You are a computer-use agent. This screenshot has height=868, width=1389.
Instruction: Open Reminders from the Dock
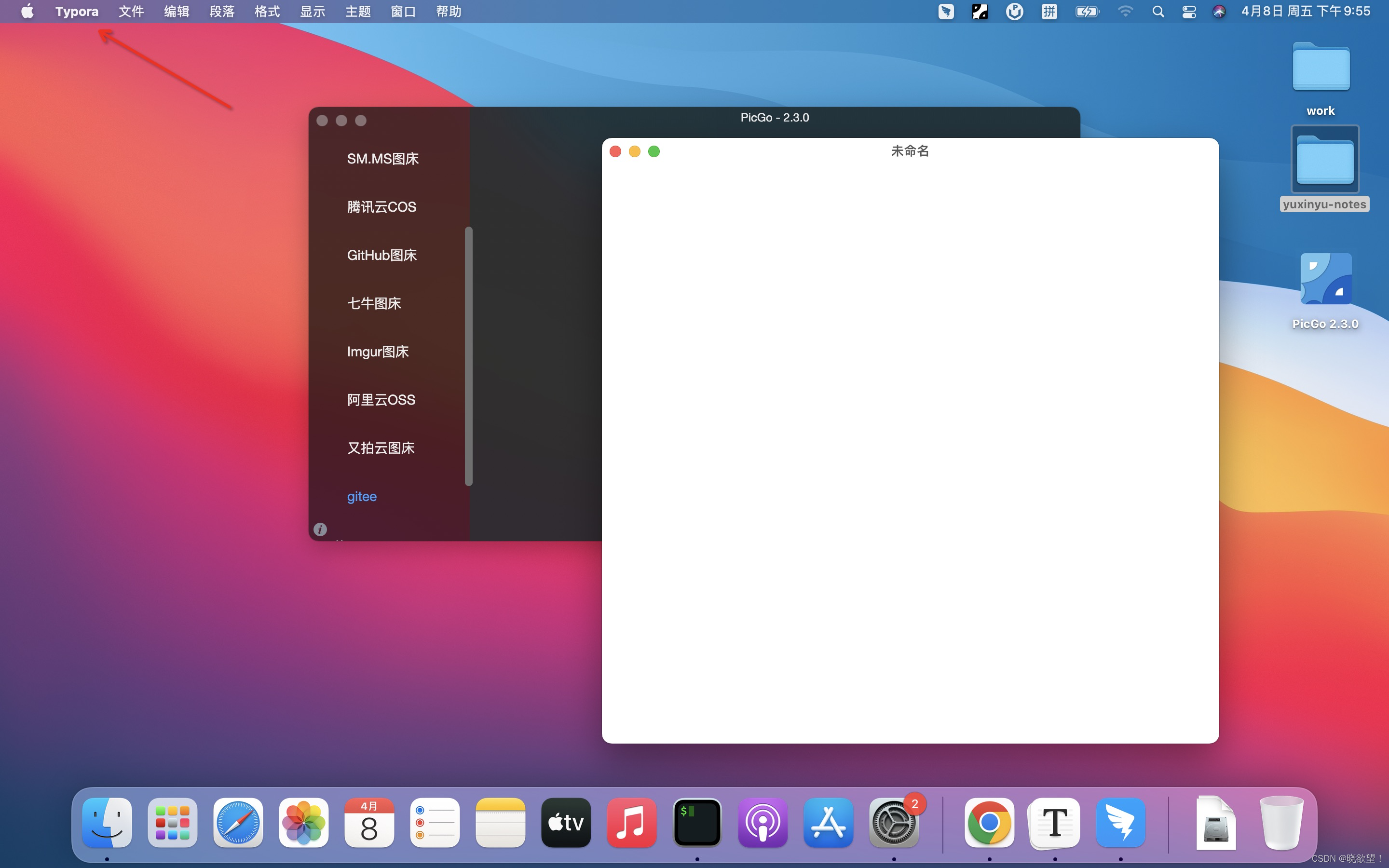tap(435, 823)
